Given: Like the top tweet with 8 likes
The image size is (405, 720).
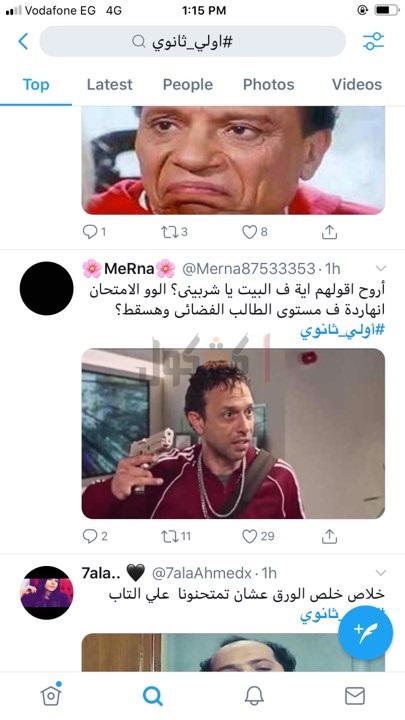Looking at the screenshot, I should 255,232.
